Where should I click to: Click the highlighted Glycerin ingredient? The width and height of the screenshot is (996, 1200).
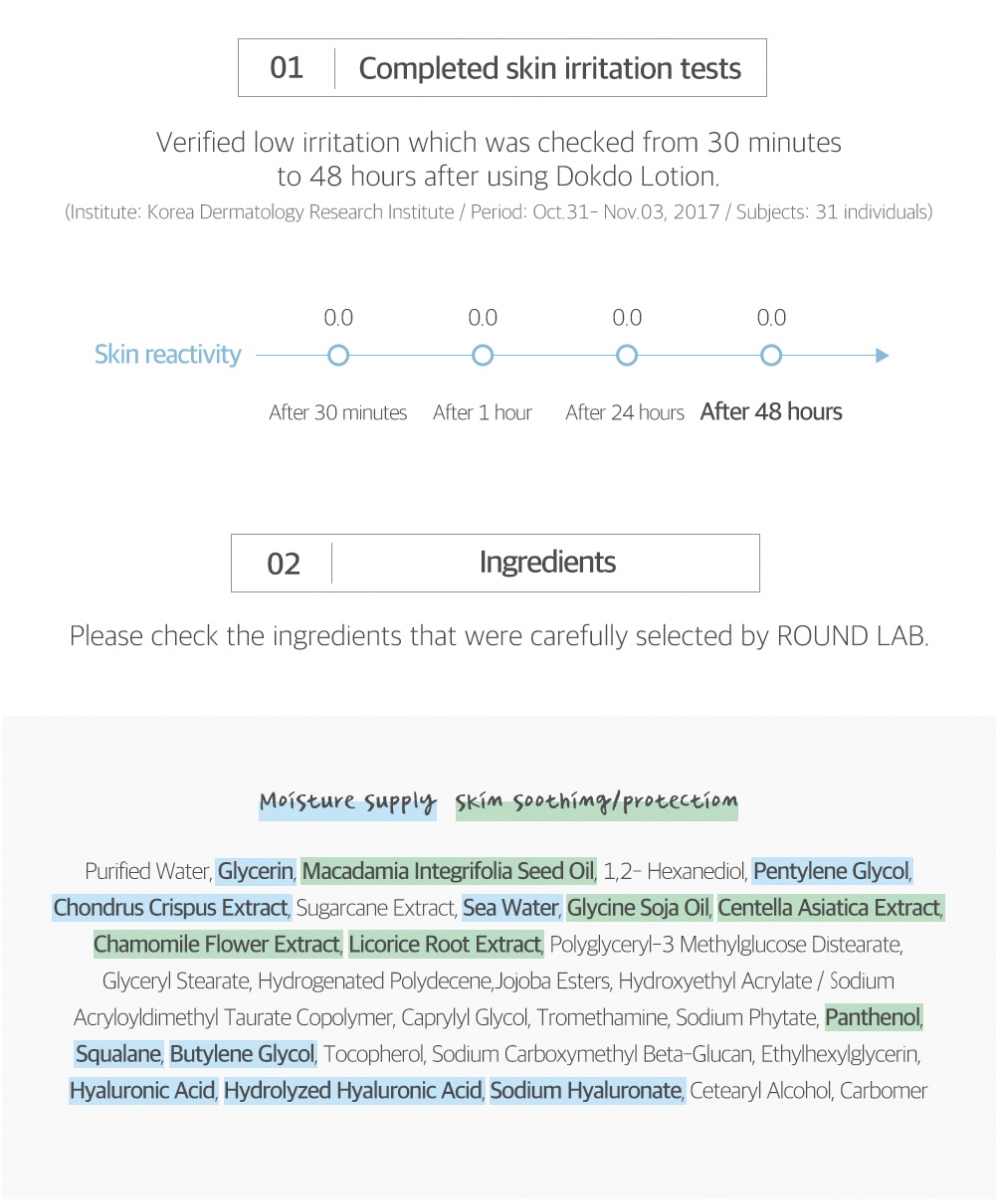[255, 871]
